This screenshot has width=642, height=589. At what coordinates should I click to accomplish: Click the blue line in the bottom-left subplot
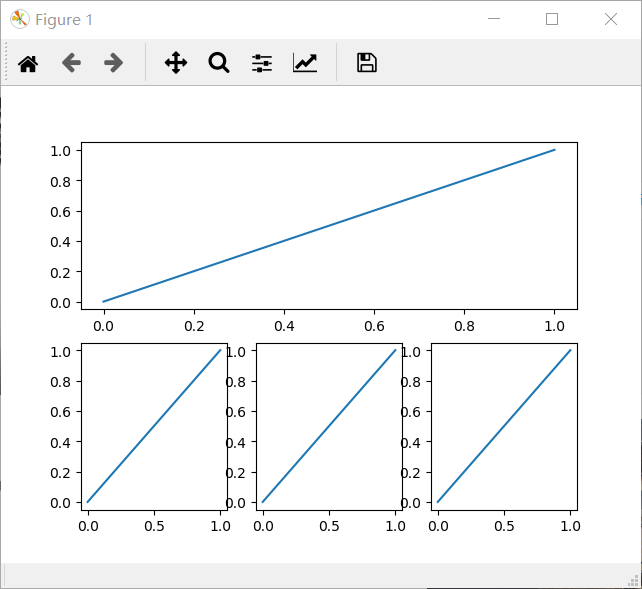point(154,426)
